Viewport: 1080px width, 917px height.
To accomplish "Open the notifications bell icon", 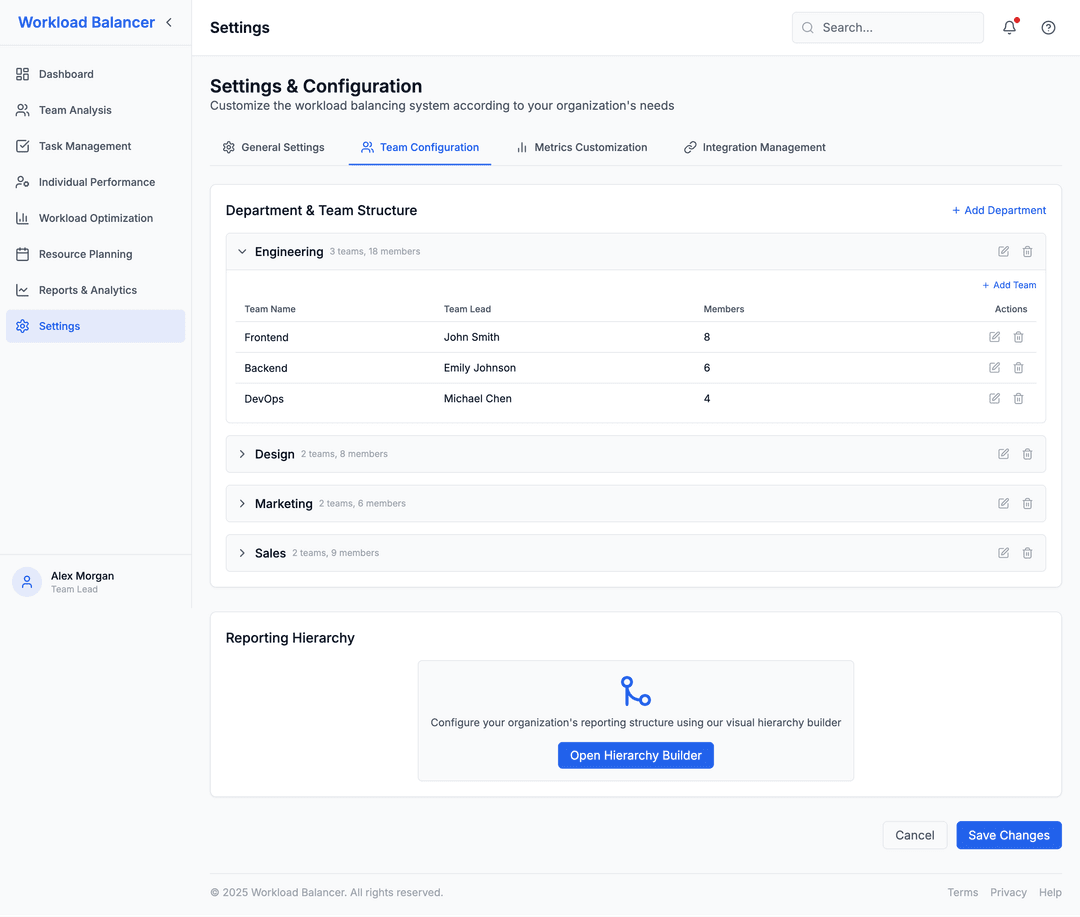I will coord(1009,27).
